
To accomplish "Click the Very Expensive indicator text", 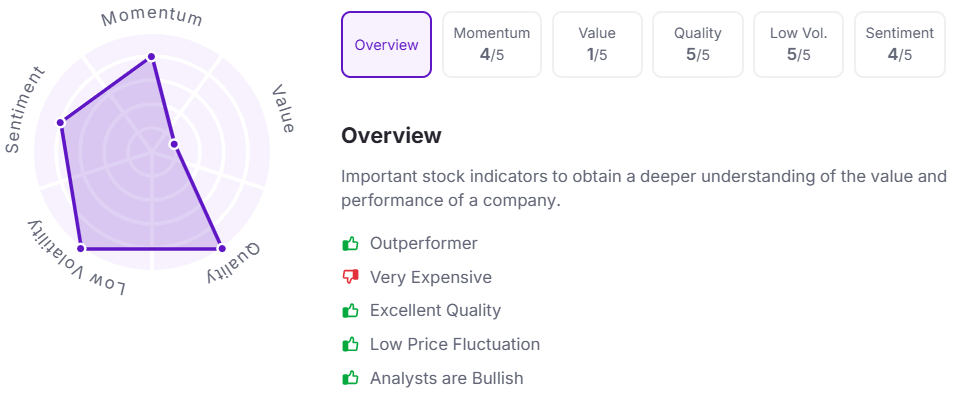I will (431, 278).
